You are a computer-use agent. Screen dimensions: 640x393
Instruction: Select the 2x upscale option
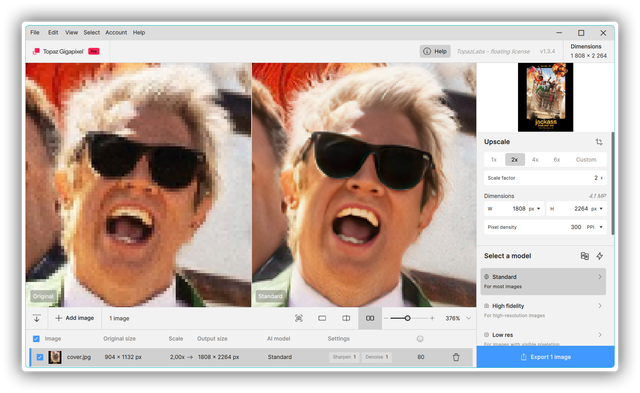coord(515,160)
